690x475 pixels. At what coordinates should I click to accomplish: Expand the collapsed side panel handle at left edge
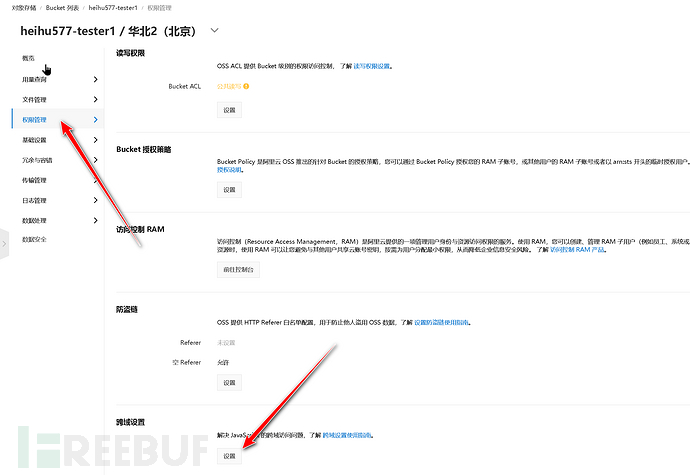(4, 243)
